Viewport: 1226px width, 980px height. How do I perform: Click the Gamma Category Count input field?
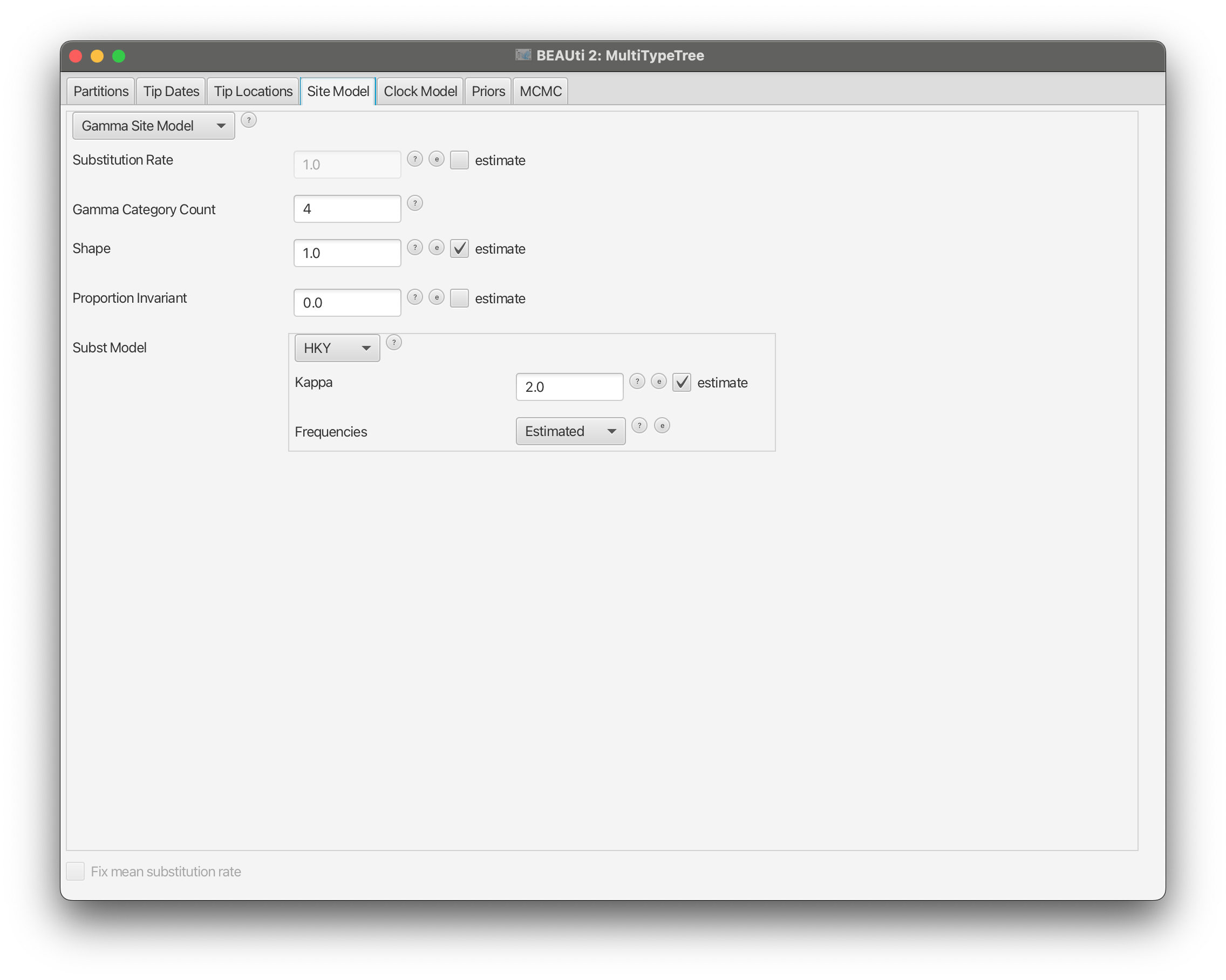pyautogui.click(x=347, y=209)
